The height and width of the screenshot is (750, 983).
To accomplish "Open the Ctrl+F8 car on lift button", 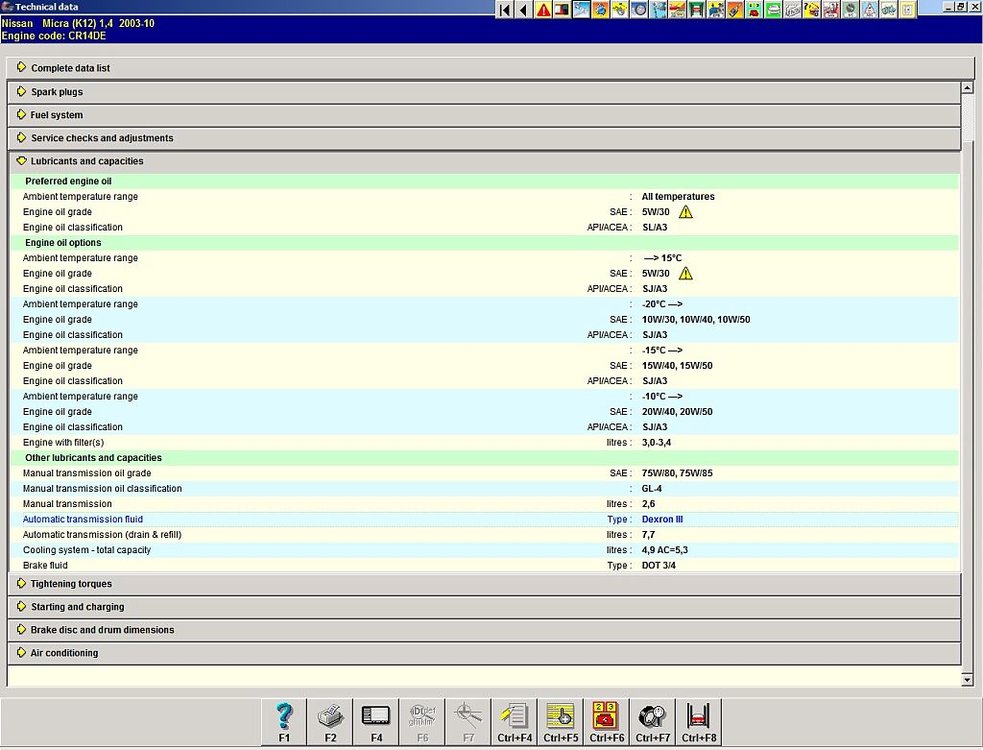I will (x=698, y=722).
